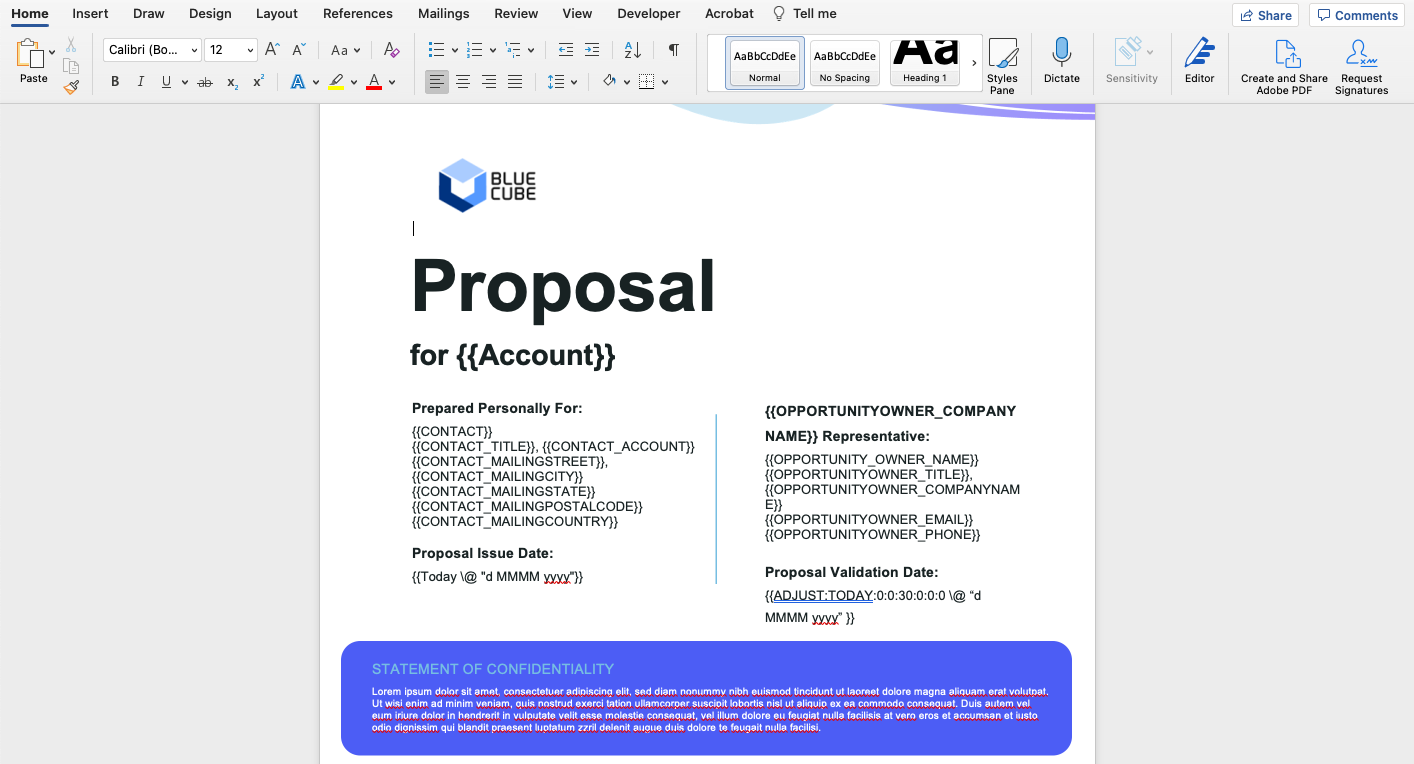Expand the styles gallery with the arrow
The height and width of the screenshot is (764, 1414).
tap(974, 63)
